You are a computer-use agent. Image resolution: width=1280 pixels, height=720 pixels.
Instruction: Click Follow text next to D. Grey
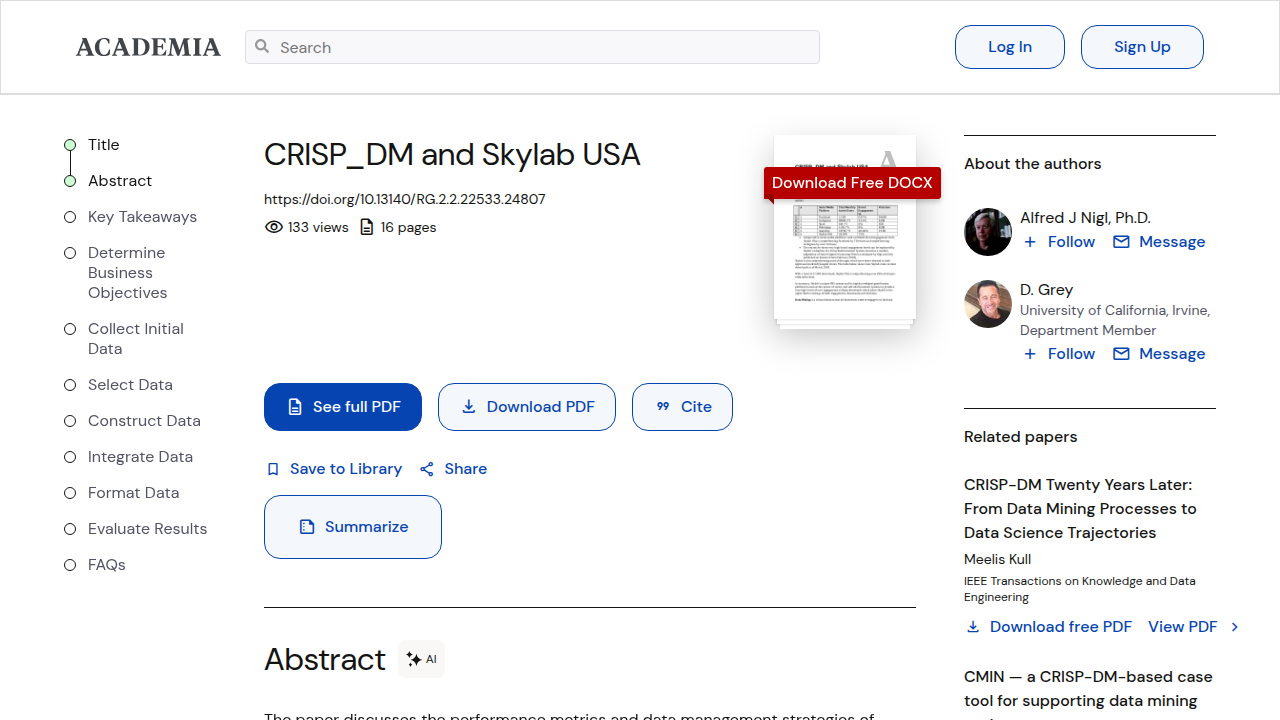point(1071,354)
